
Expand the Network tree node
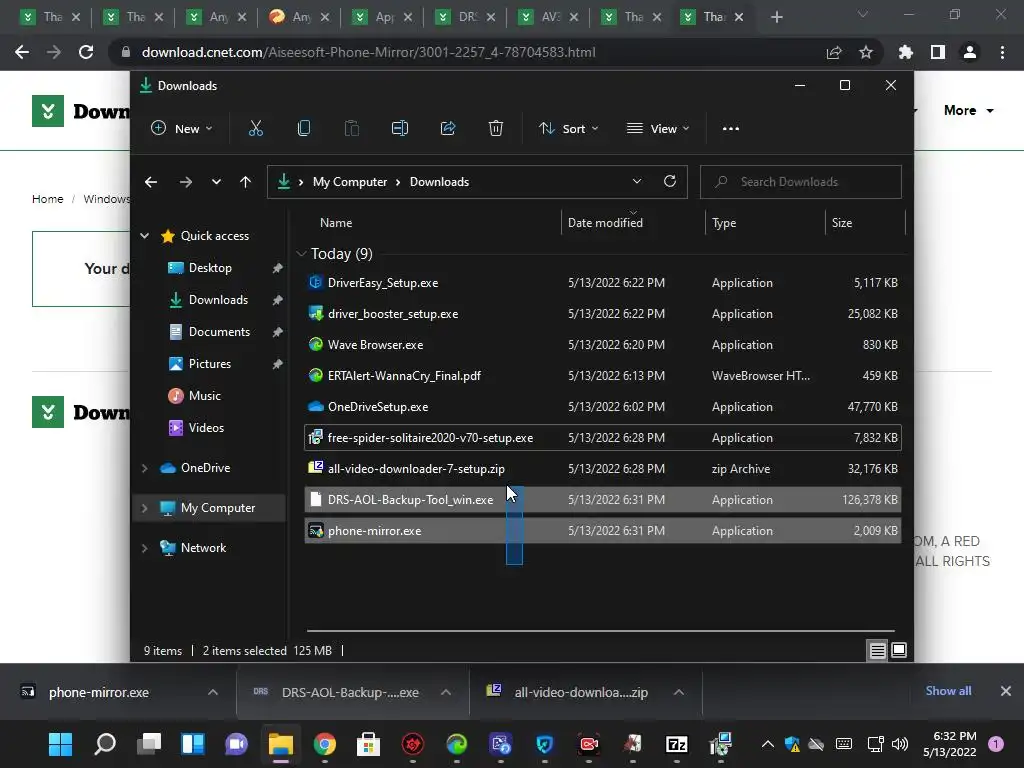tap(144, 548)
